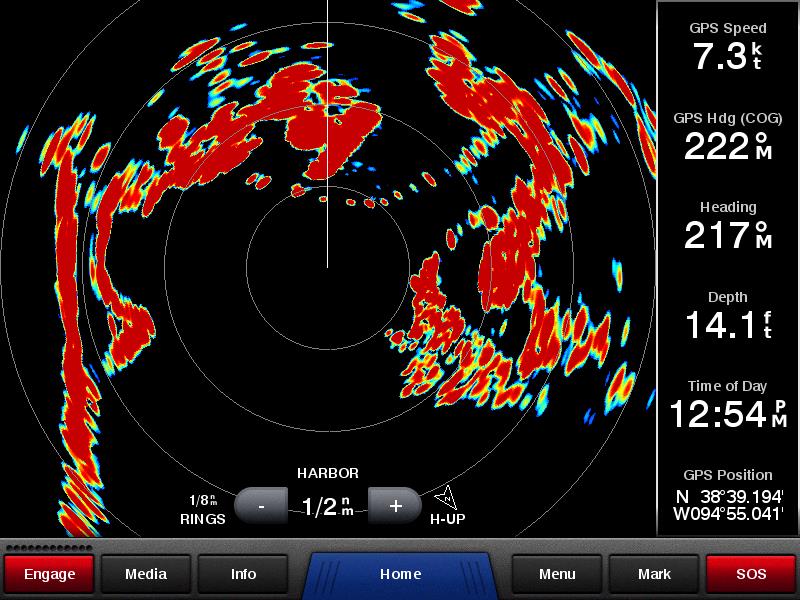The image size is (800, 600).
Task: Mark a waypoint with Mark button
Action: click(x=654, y=574)
